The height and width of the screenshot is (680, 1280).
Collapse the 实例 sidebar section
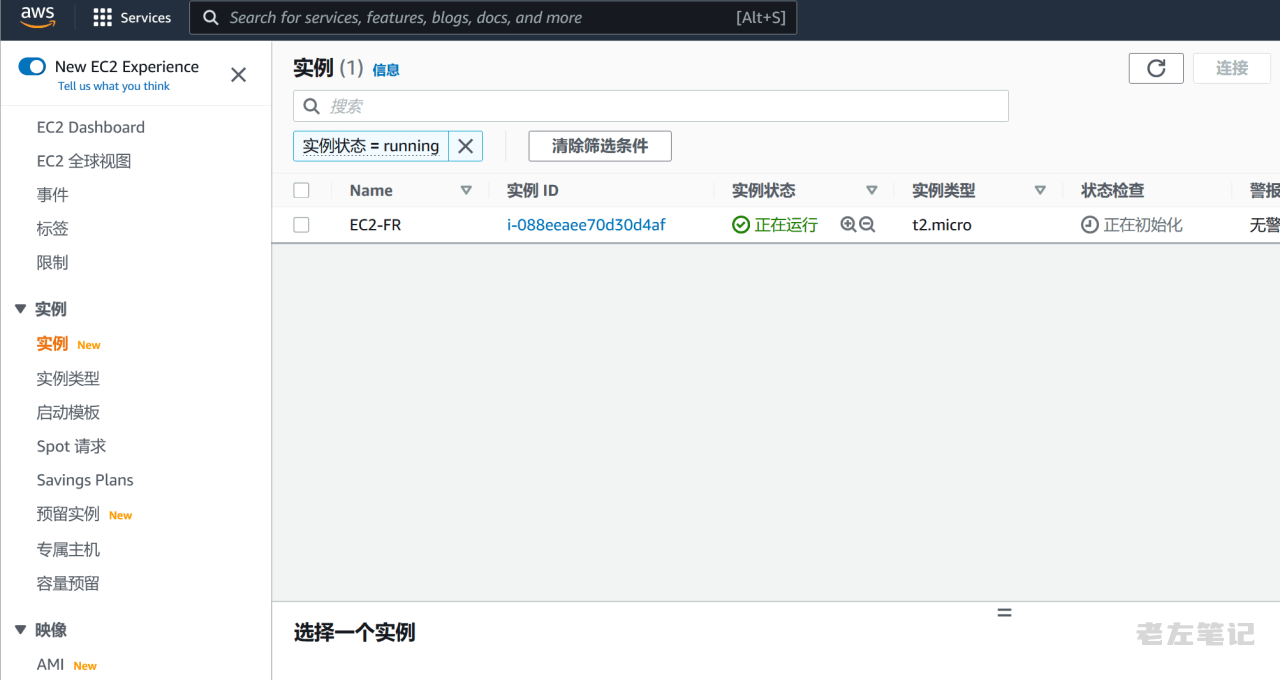point(20,309)
